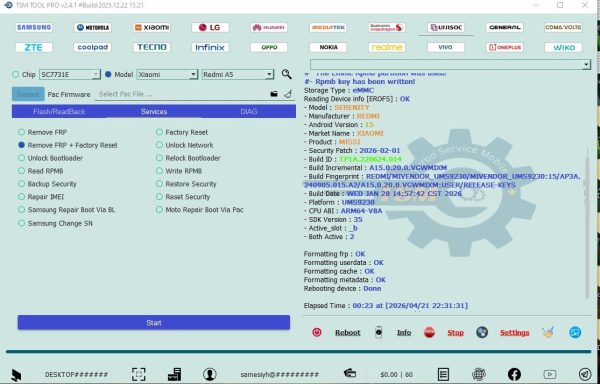
Task: Open website globe icon in status bar
Action: click(479, 374)
